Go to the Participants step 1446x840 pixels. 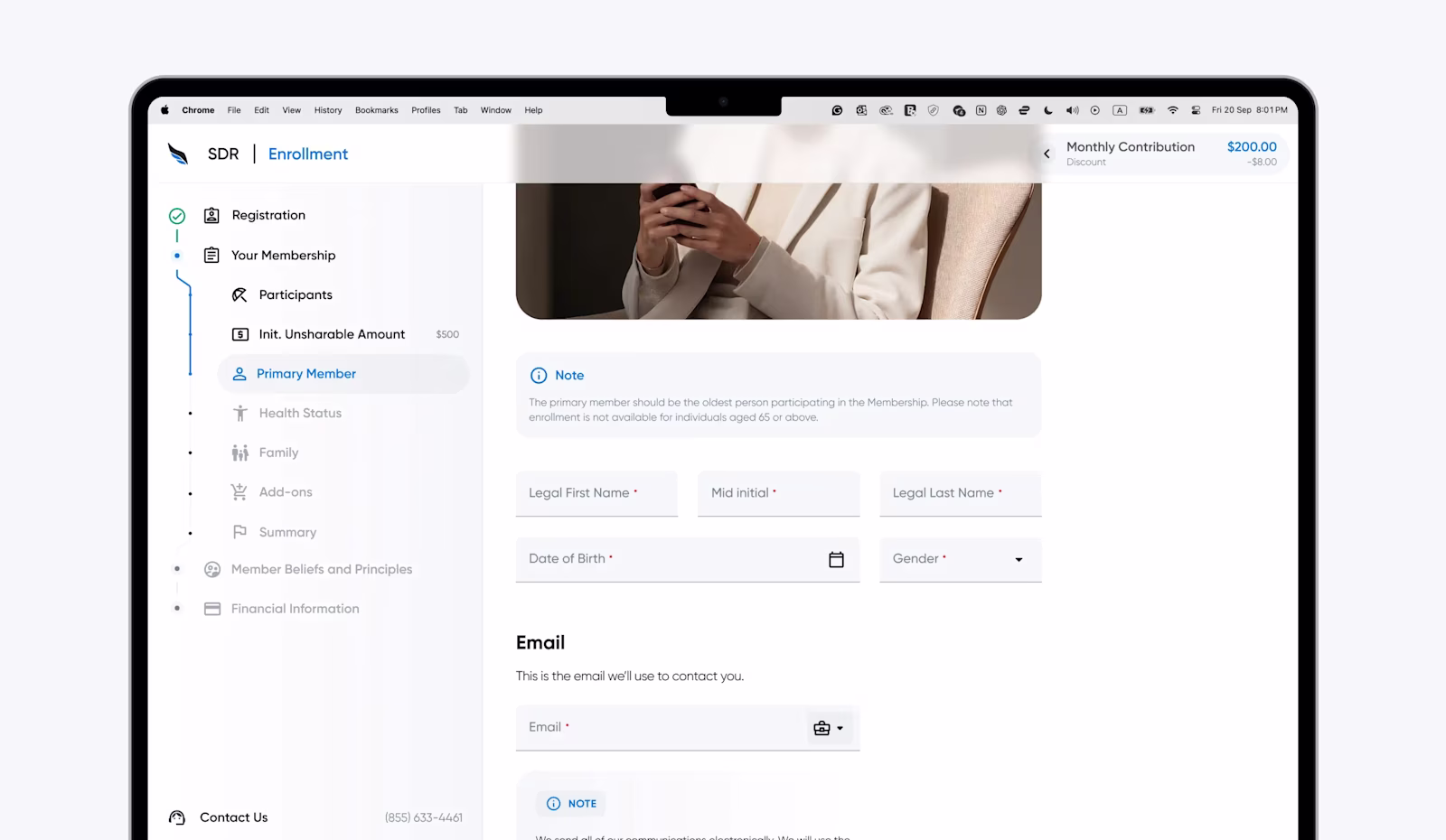point(296,294)
